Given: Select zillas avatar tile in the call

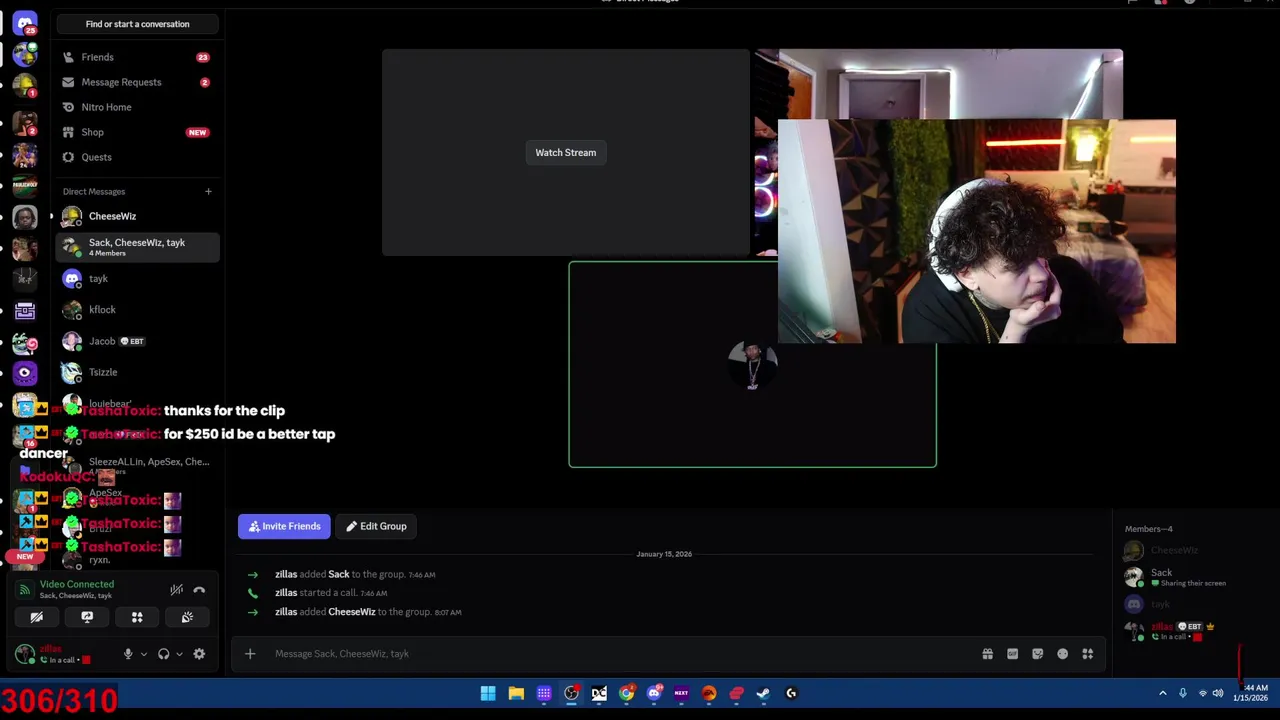Looking at the screenshot, I should (752, 365).
